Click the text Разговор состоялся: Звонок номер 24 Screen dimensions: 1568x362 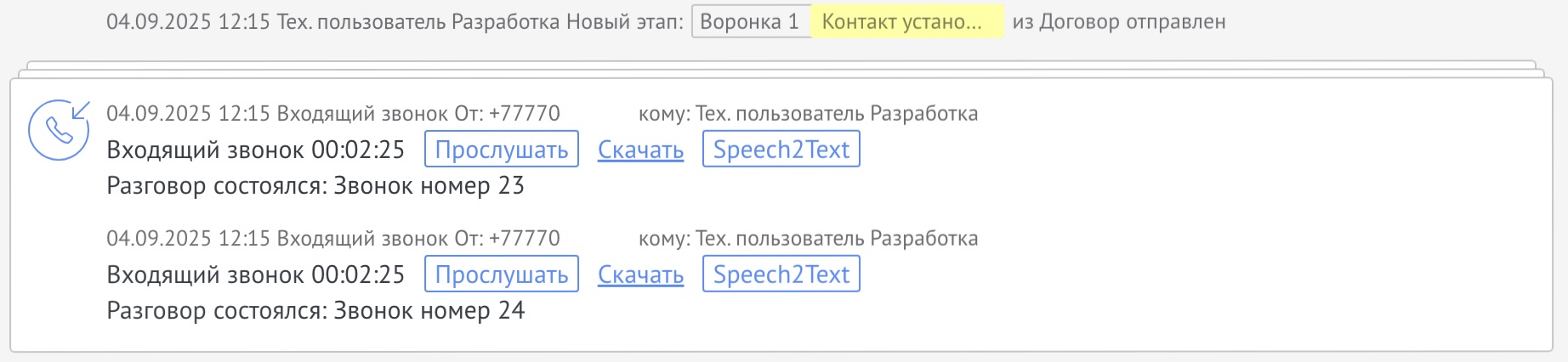tap(315, 310)
